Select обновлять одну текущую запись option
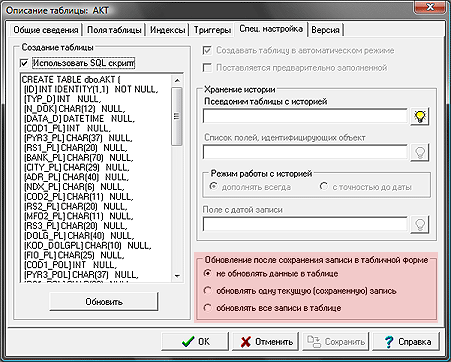The height and width of the screenshot is (362, 451). [x=208, y=291]
